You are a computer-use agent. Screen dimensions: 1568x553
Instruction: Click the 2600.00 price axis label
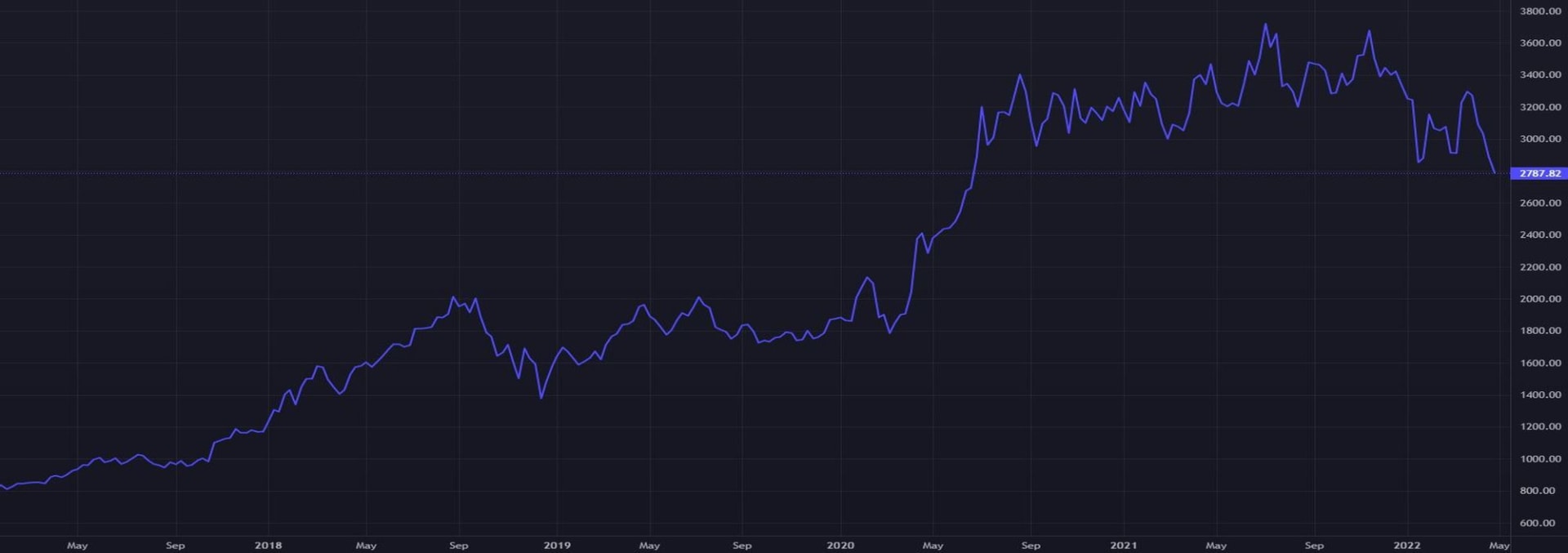1540,203
